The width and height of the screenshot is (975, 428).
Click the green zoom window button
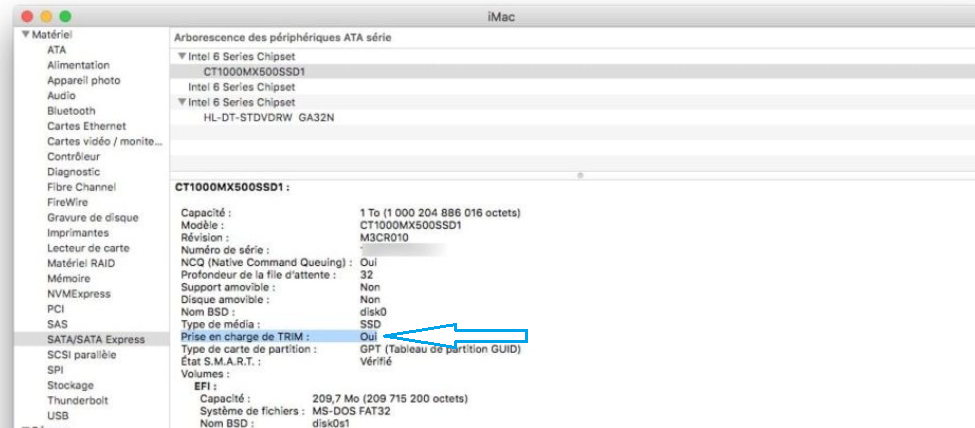[65, 17]
